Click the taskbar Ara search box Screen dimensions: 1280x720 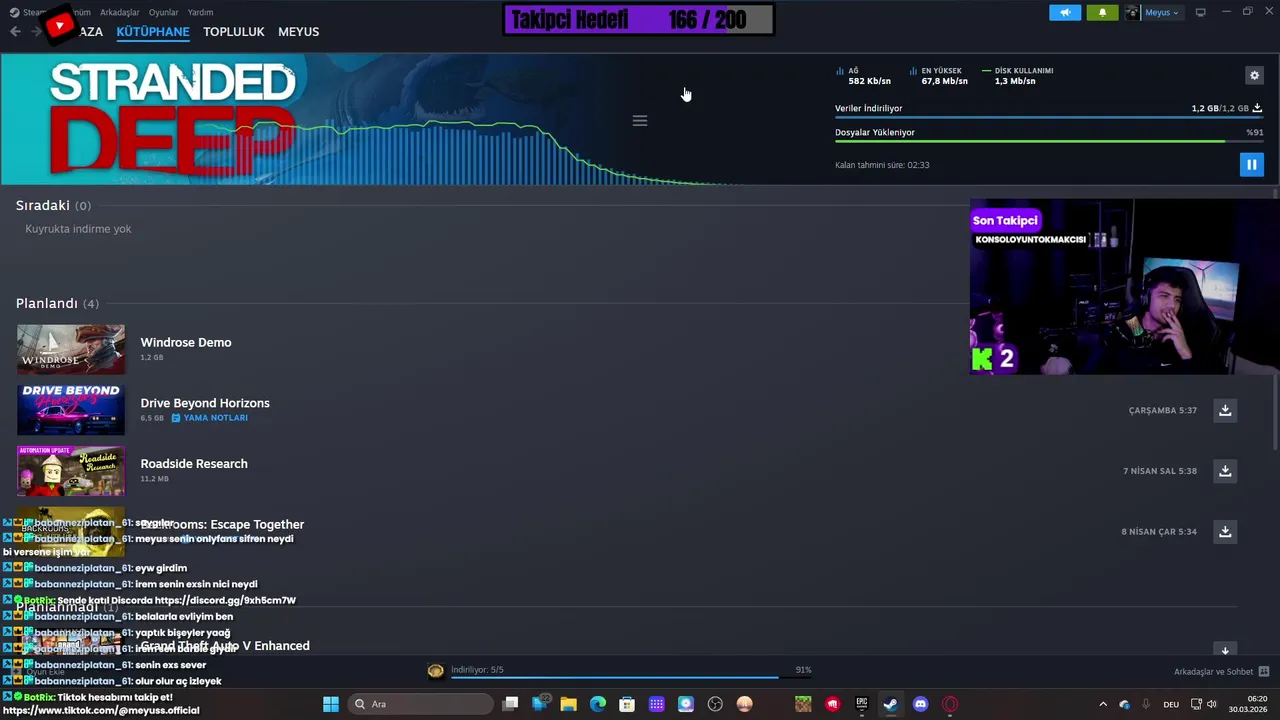click(420, 704)
